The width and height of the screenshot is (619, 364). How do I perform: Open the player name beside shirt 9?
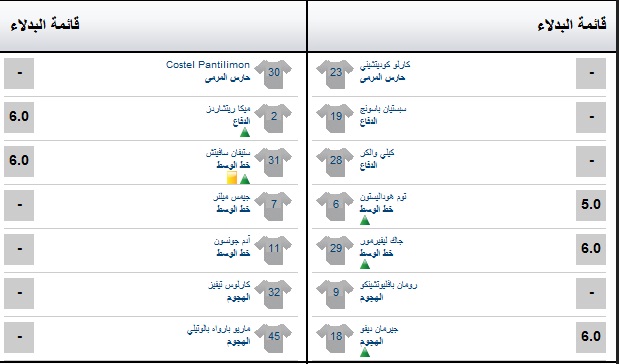point(388,285)
